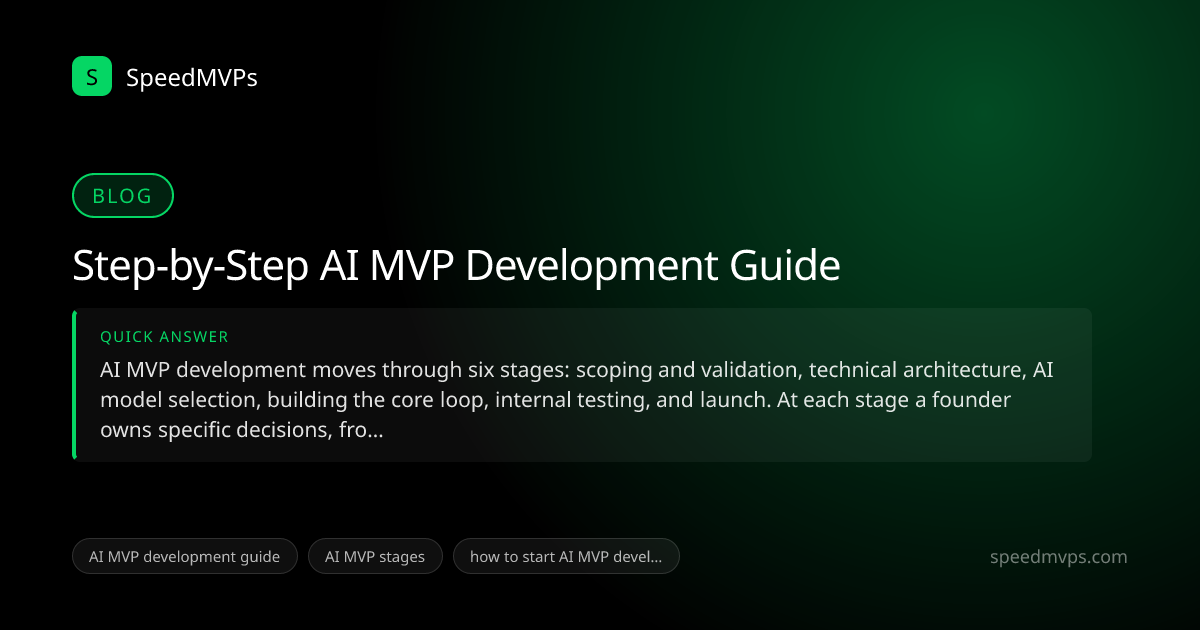The image size is (1200, 630).
Task: Click the QUICK ANSWER label
Action: coord(164,337)
